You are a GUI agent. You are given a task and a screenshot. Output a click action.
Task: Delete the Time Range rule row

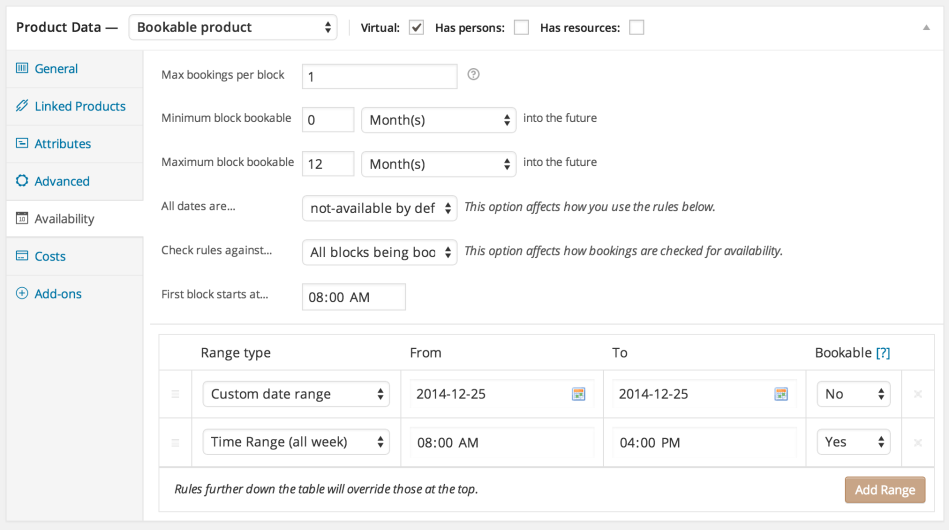pyautogui.click(x=918, y=442)
